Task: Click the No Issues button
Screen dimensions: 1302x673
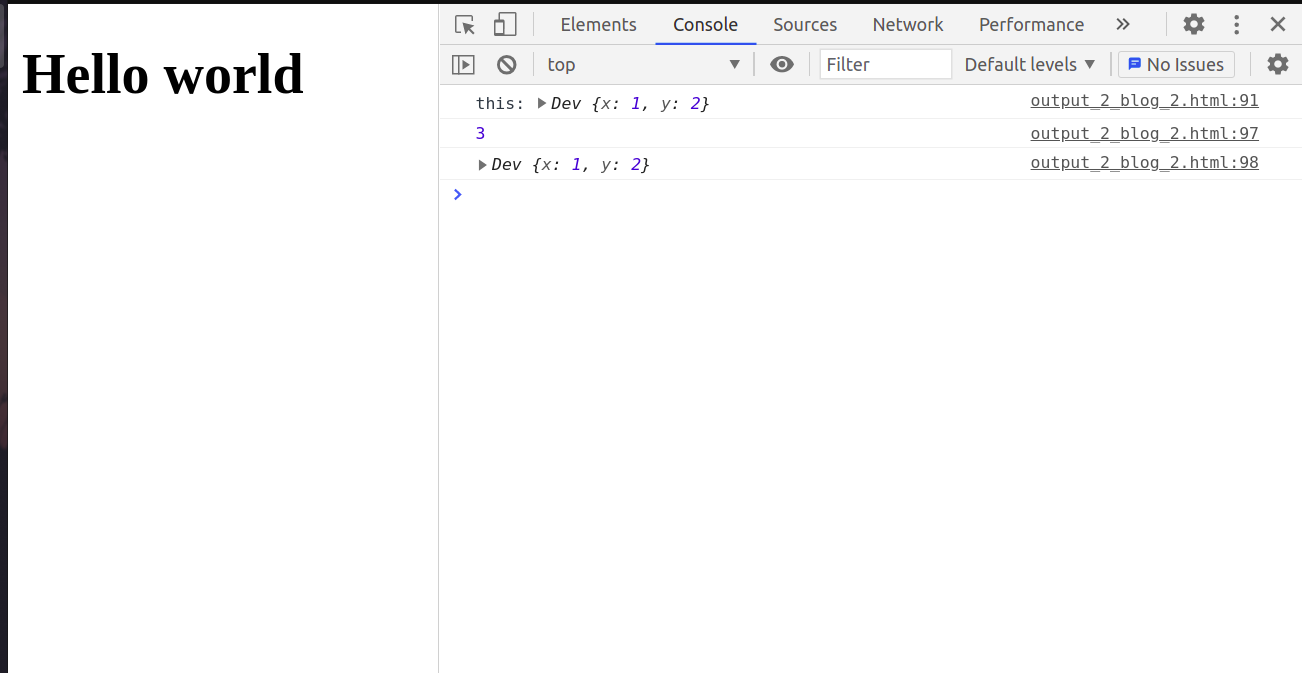Action: (1176, 65)
